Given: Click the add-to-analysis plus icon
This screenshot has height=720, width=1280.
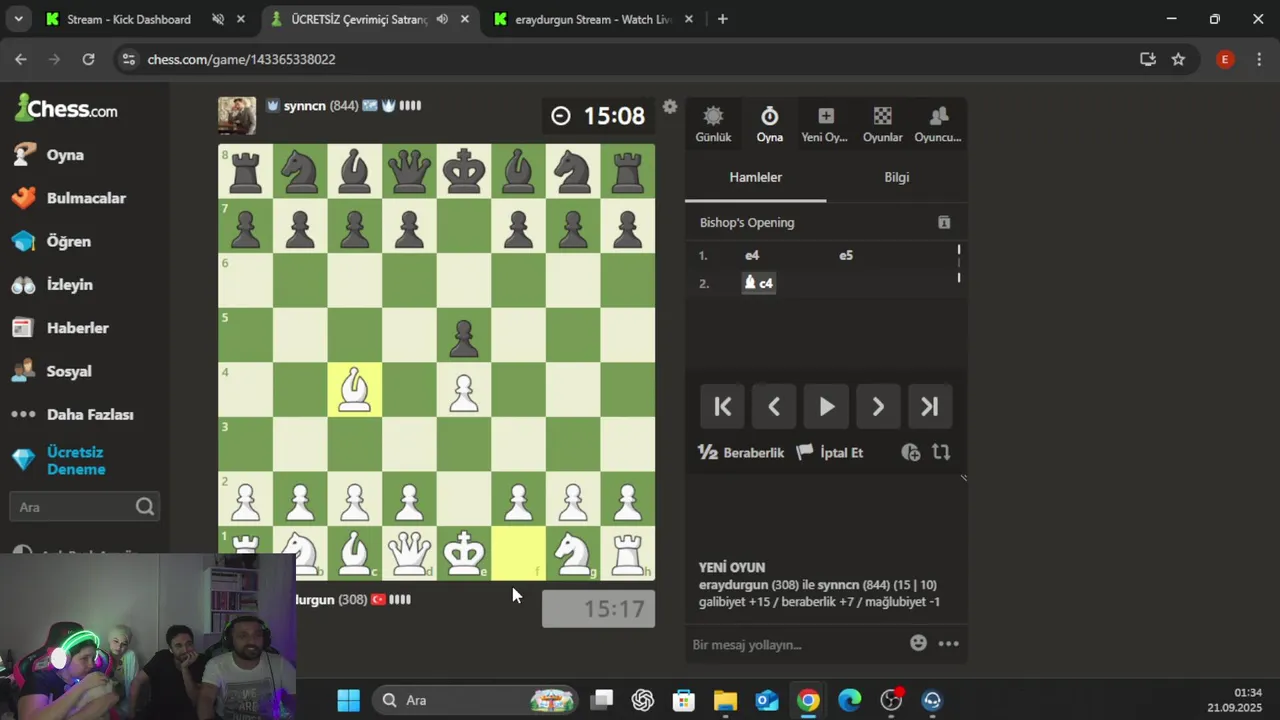Looking at the screenshot, I should 910,452.
